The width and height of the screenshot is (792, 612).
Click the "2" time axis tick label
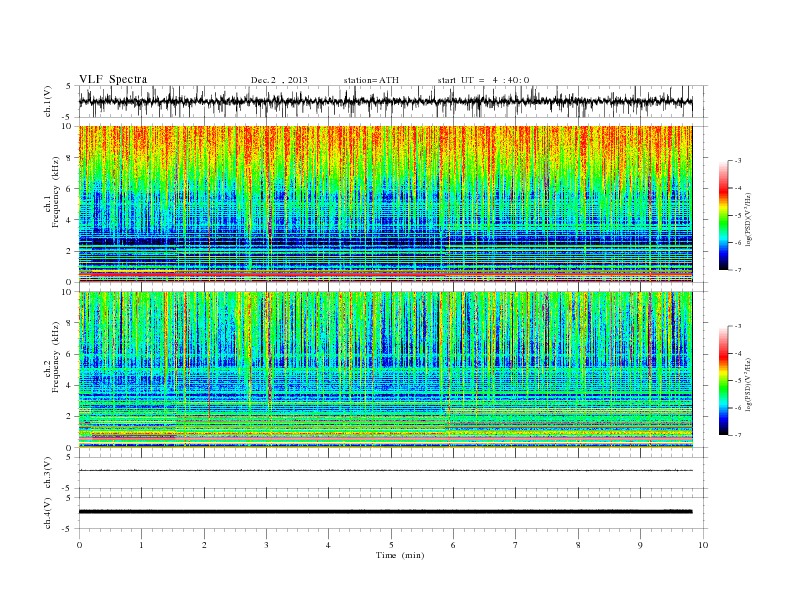(204, 545)
